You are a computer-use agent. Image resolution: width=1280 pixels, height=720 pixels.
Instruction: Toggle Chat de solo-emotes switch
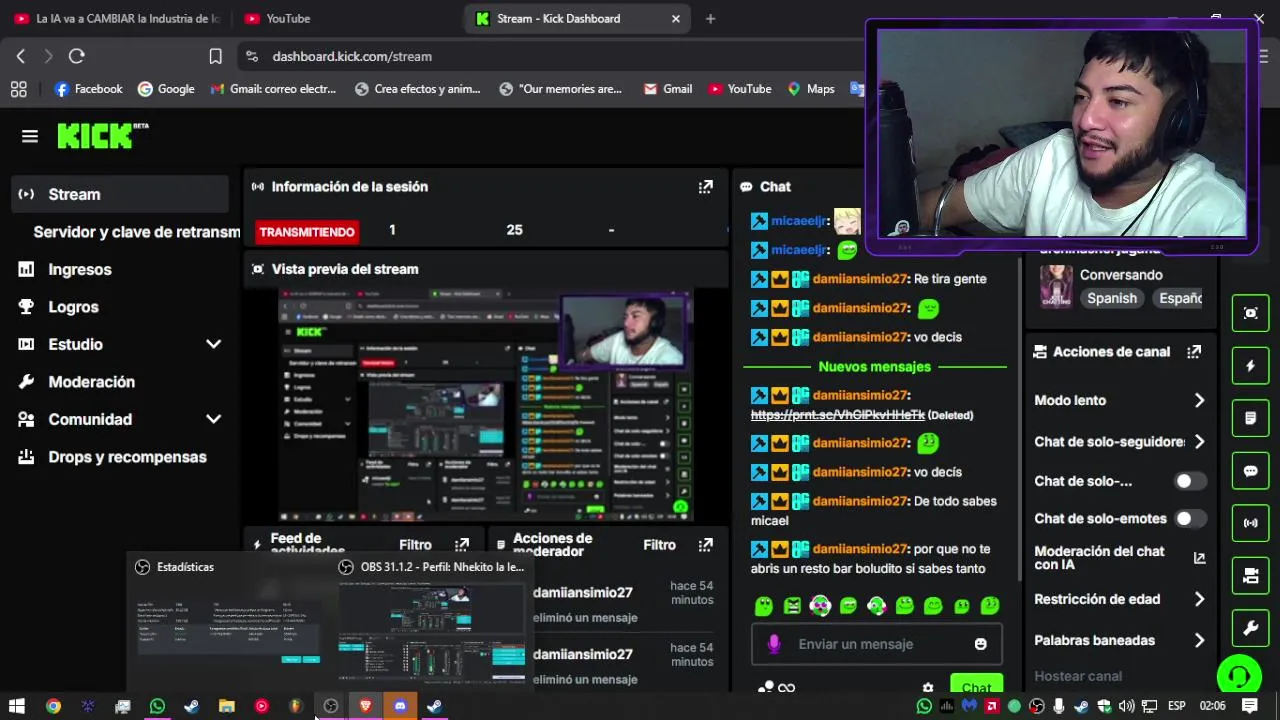(x=1190, y=519)
